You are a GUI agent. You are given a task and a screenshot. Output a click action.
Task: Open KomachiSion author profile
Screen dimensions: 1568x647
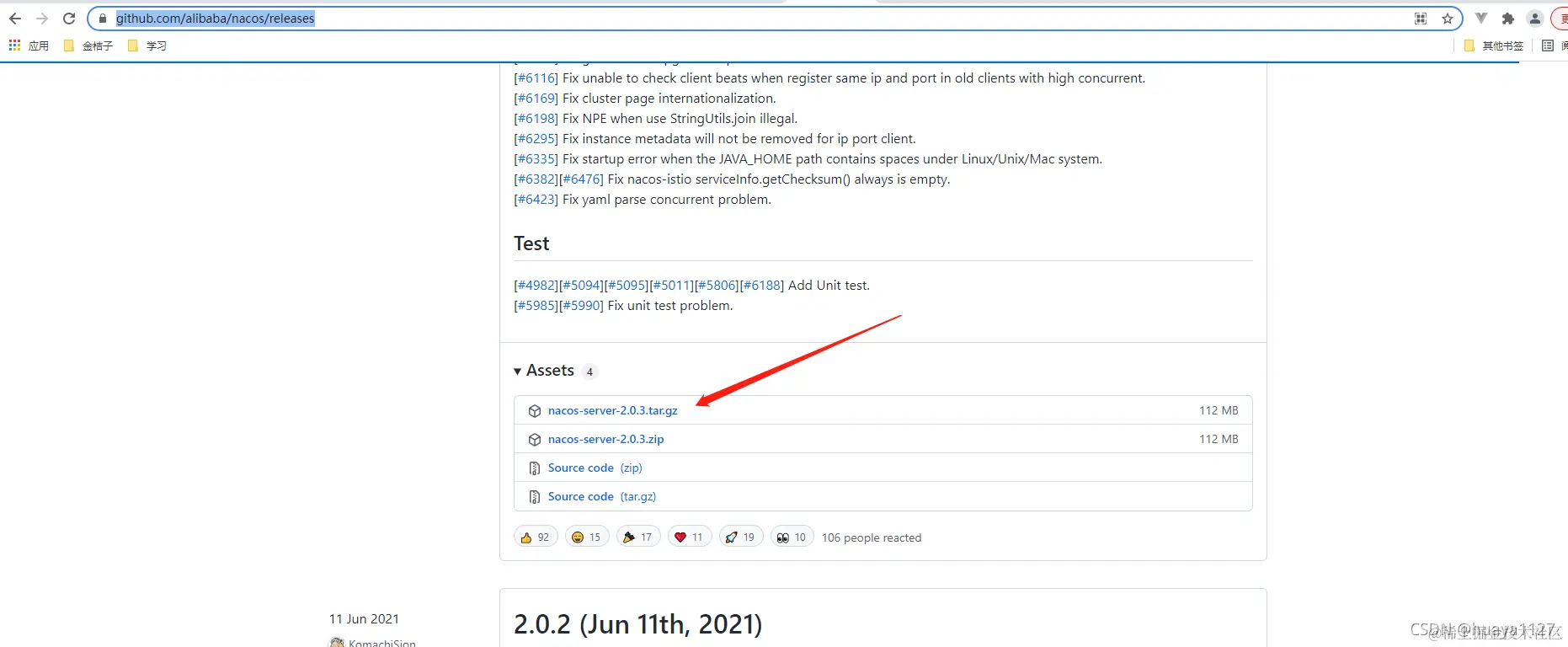point(381,643)
